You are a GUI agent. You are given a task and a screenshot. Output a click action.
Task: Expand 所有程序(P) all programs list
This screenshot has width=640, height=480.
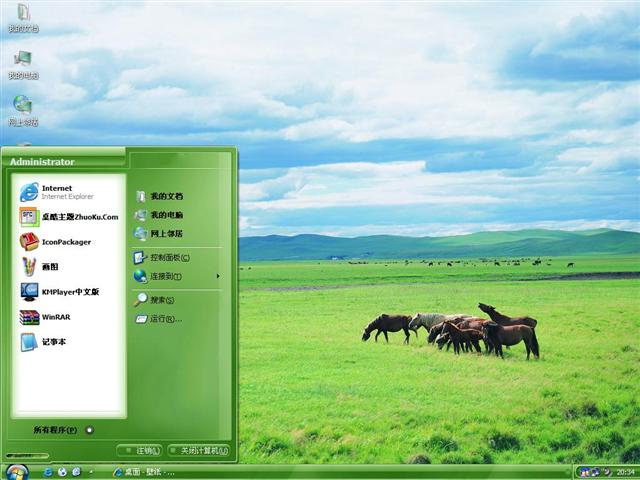pyautogui.click(x=64, y=430)
